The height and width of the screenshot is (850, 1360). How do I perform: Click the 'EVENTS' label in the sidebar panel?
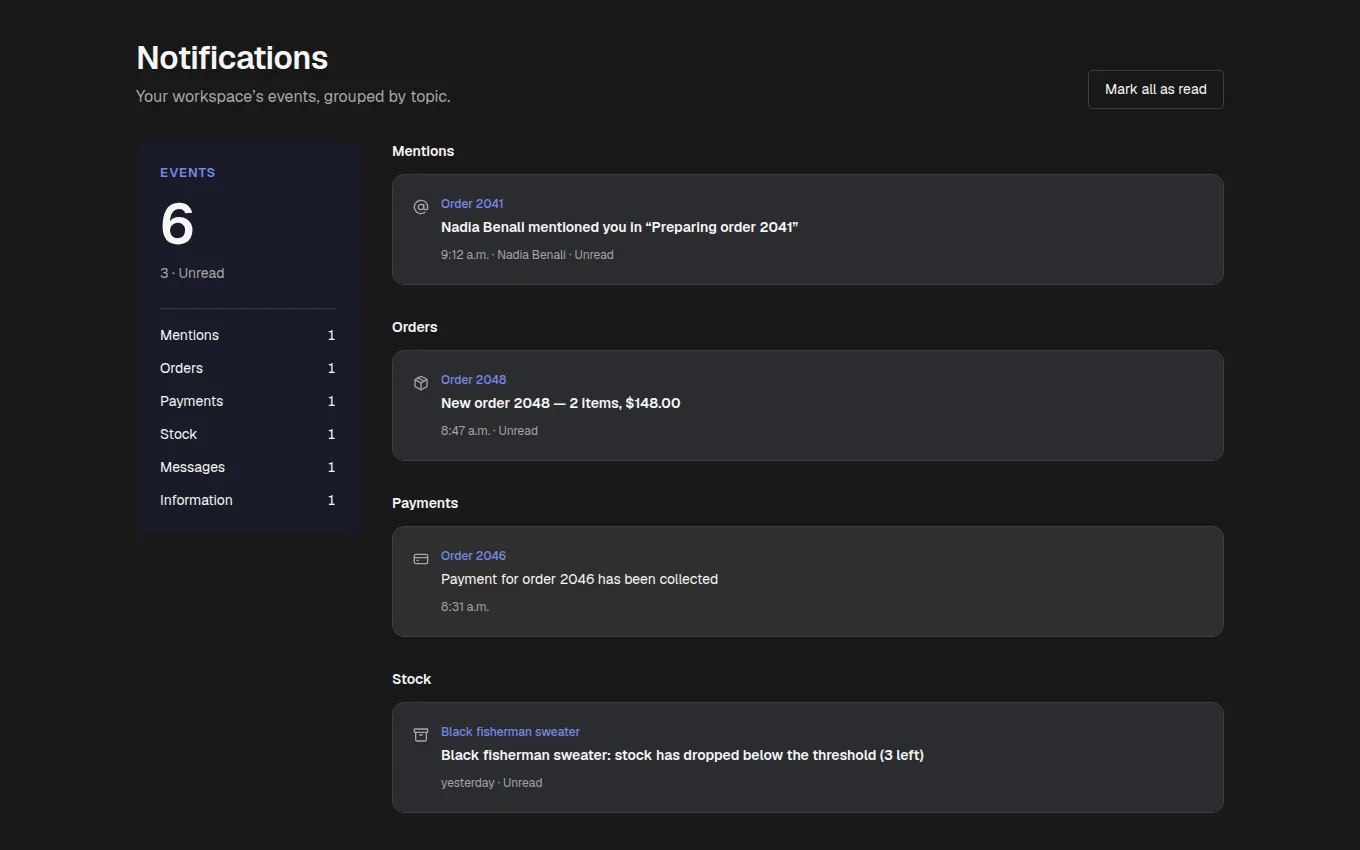(x=188, y=173)
